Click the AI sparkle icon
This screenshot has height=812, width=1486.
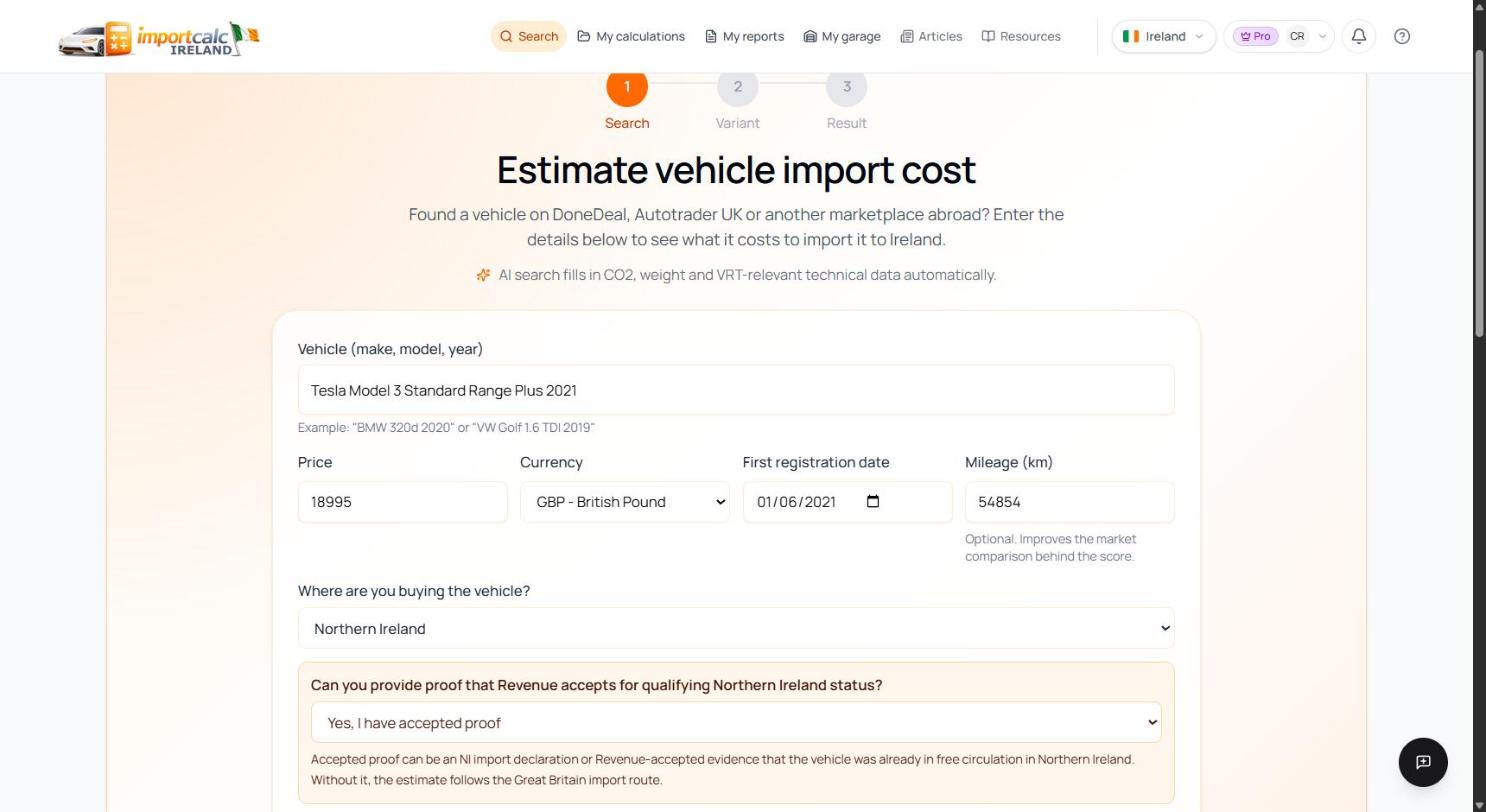pos(483,275)
